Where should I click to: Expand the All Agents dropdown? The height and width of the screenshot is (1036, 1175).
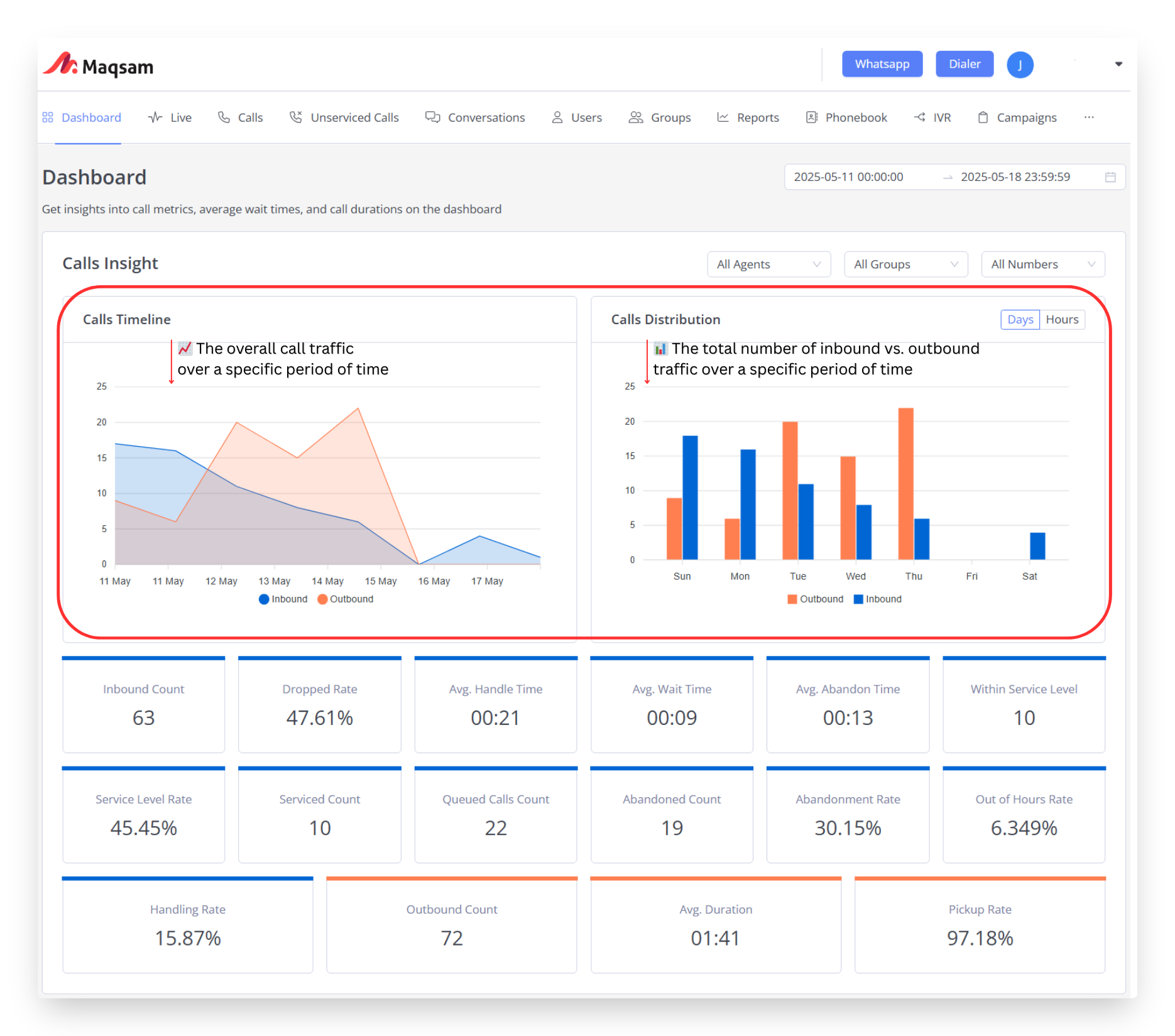[x=768, y=264]
